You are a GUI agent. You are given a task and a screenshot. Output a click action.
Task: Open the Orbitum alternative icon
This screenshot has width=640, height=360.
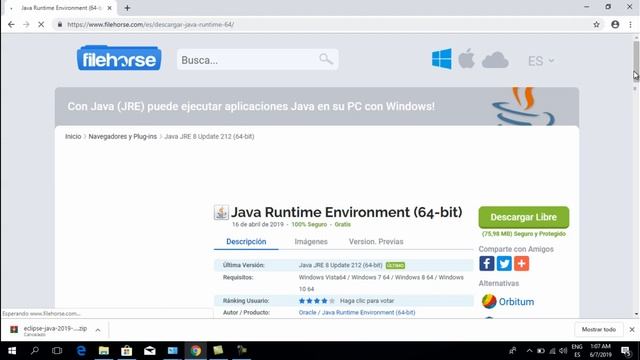[x=489, y=301]
